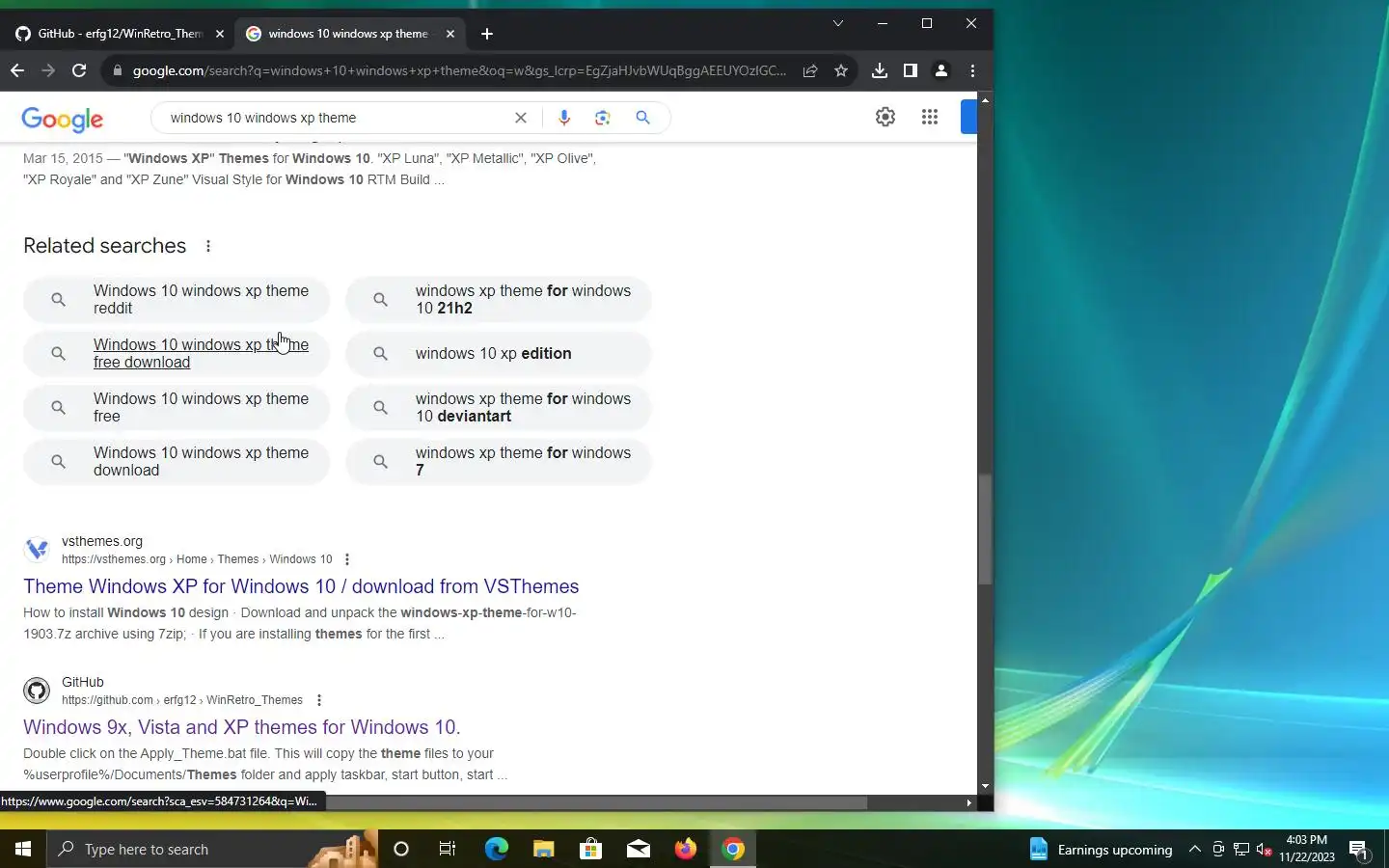The width and height of the screenshot is (1389, 868).
Task: Click the vsthemes.org favicon
Action: [x=37, y=550]
